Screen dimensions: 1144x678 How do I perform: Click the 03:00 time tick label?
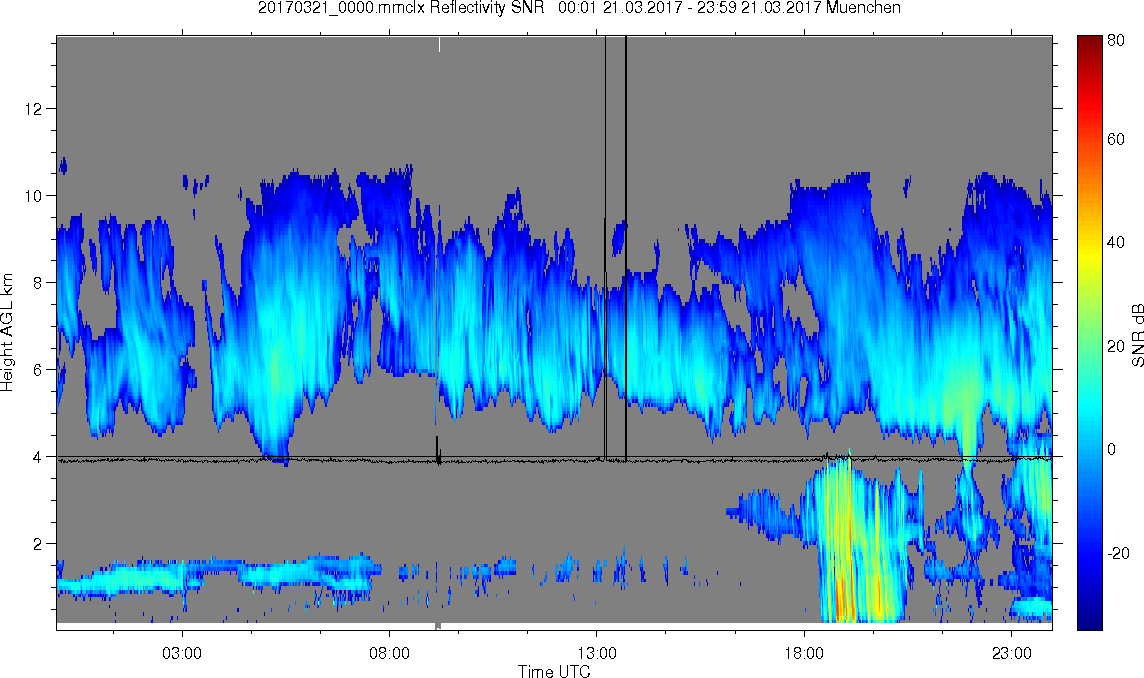tap(182, 653)
